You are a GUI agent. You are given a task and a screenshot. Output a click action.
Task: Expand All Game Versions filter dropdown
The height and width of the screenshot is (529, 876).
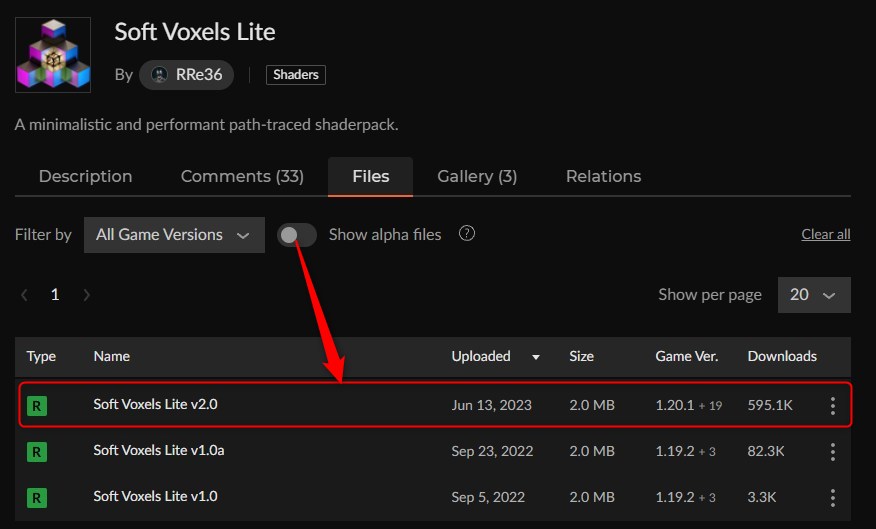[174, 235]
